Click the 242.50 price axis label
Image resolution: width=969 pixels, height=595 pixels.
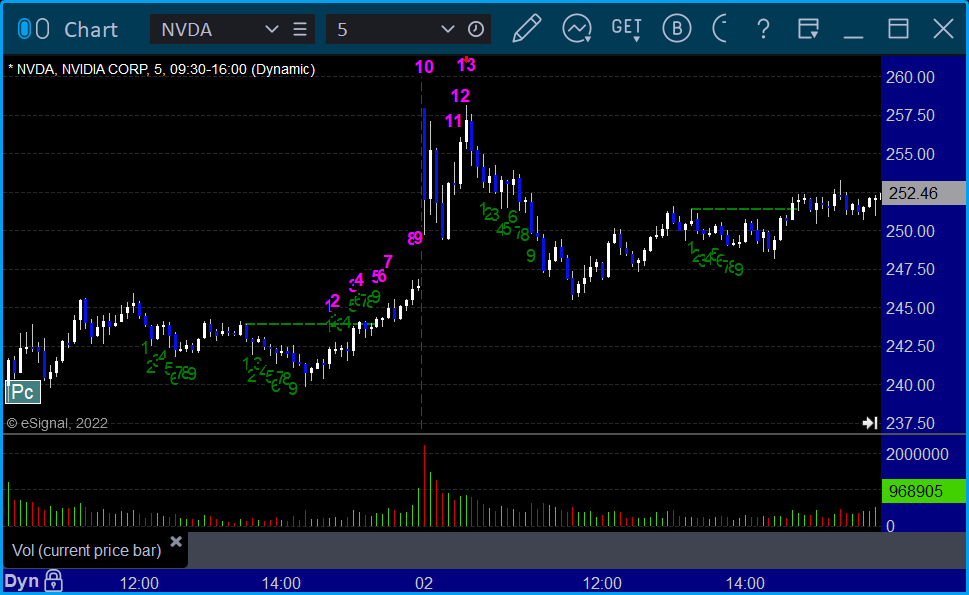pos(910,346)
